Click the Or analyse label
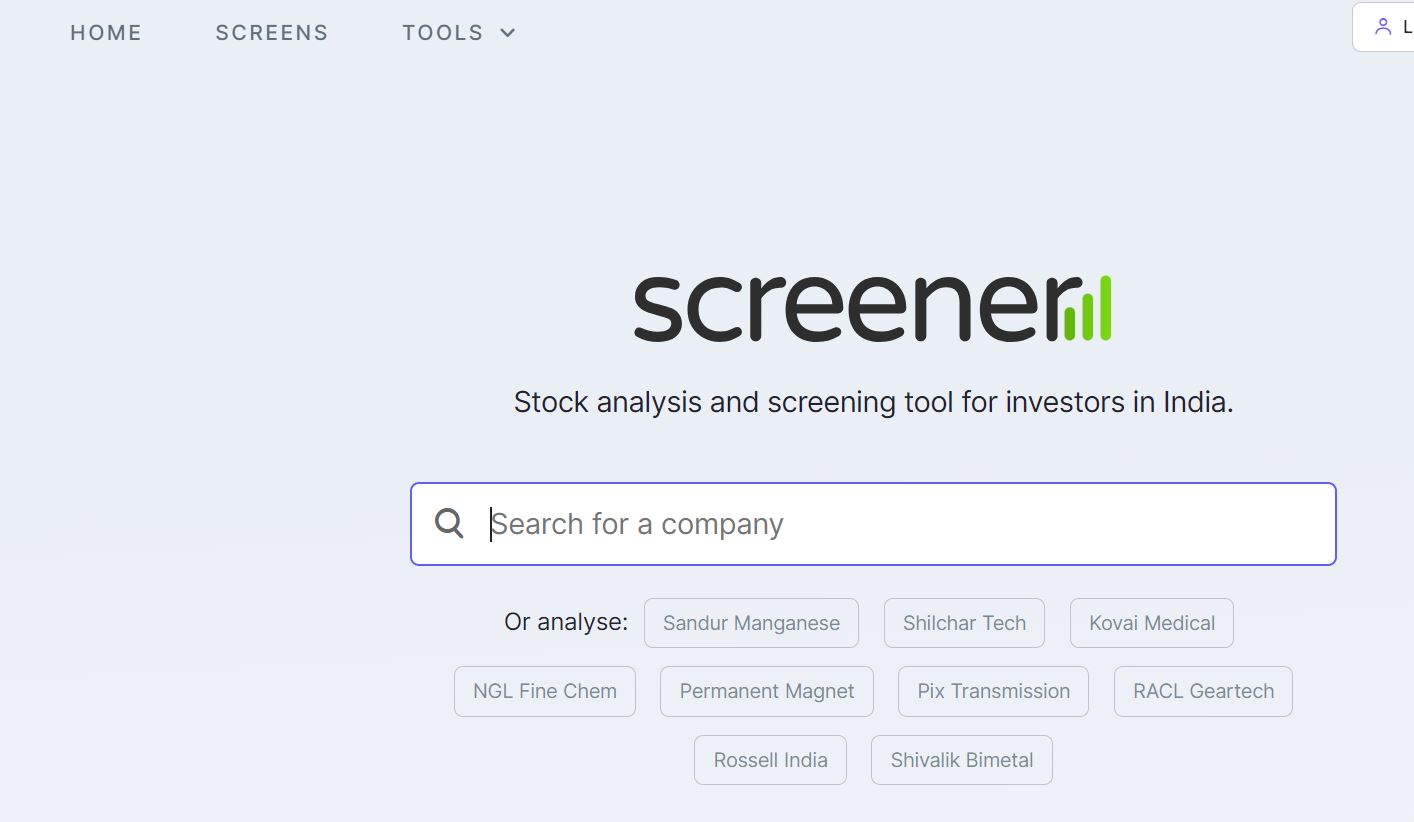 click(x=566, y=622)
